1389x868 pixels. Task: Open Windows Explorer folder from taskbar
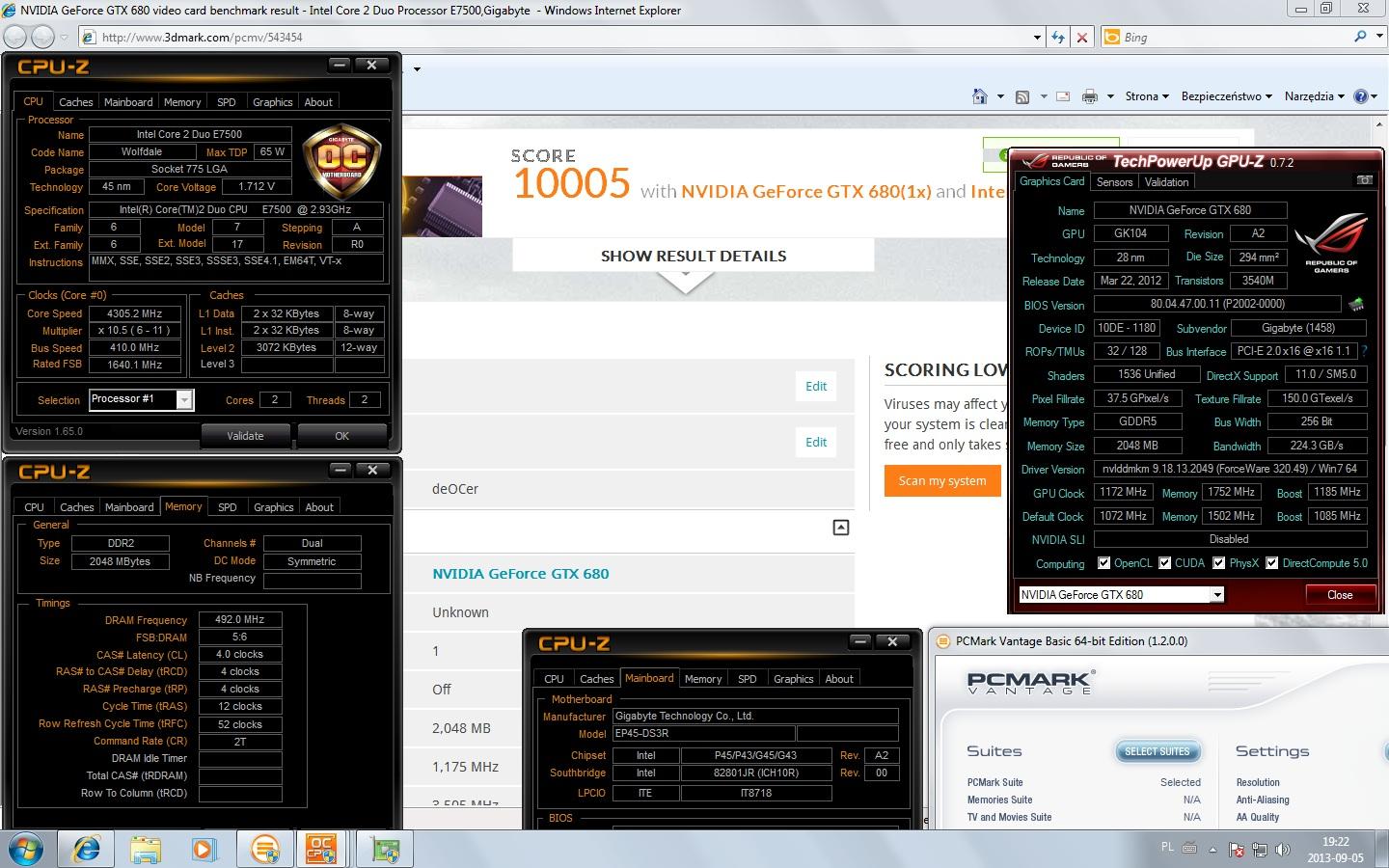[146, 849]
